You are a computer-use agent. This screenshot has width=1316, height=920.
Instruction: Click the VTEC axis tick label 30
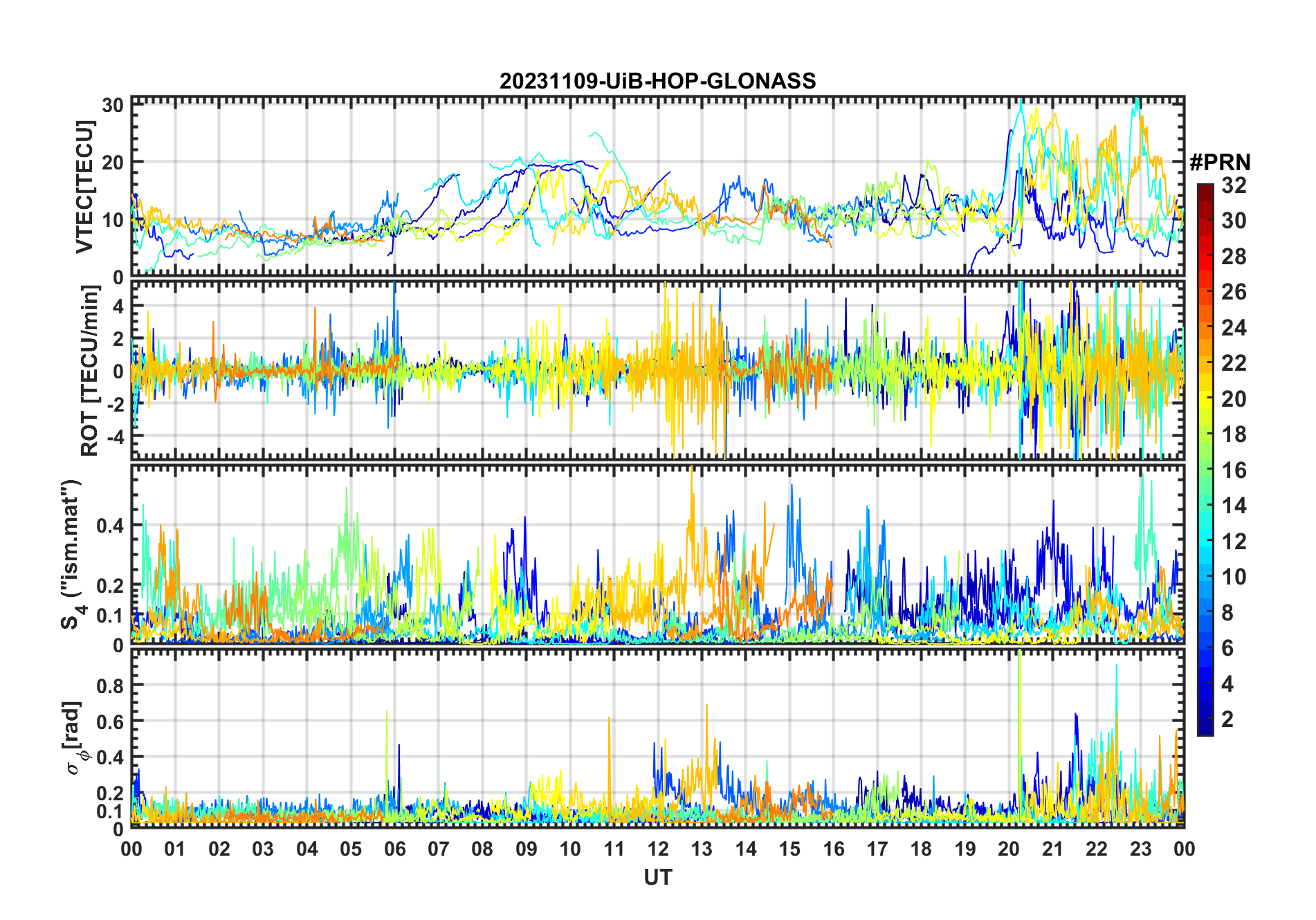pyautogui.click(x=113, y=105)
